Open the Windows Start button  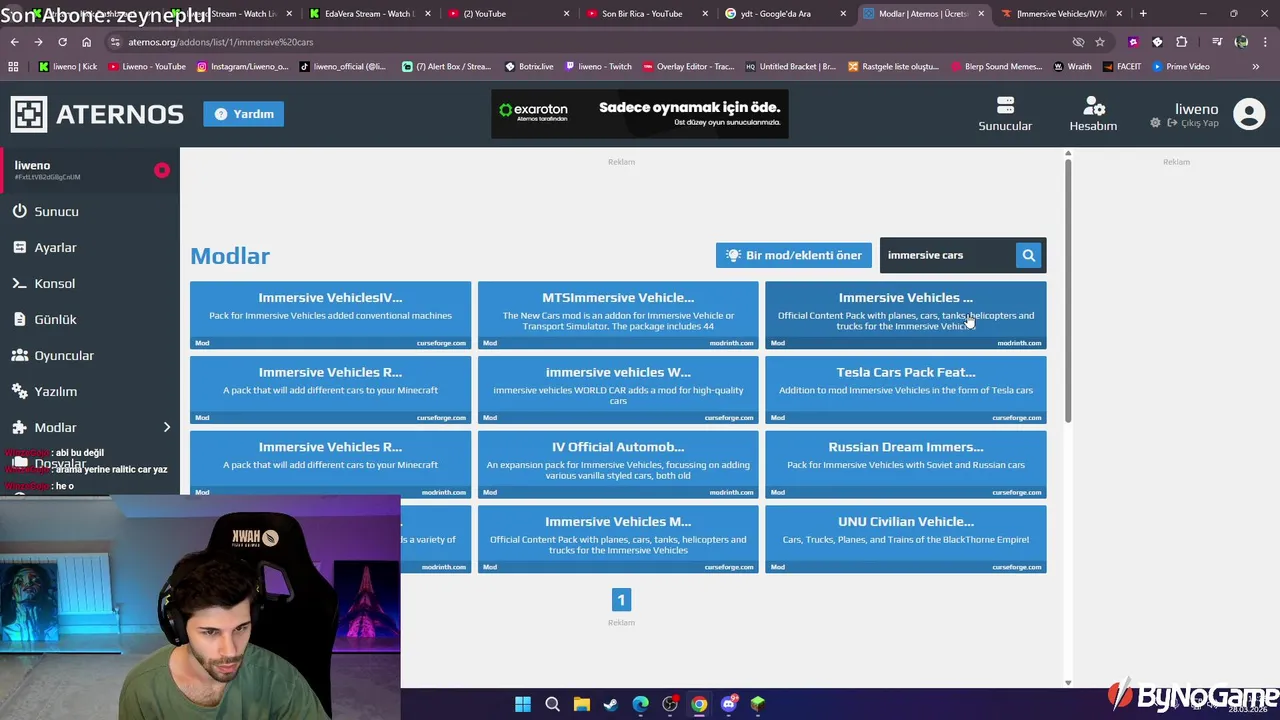(523, 704)
